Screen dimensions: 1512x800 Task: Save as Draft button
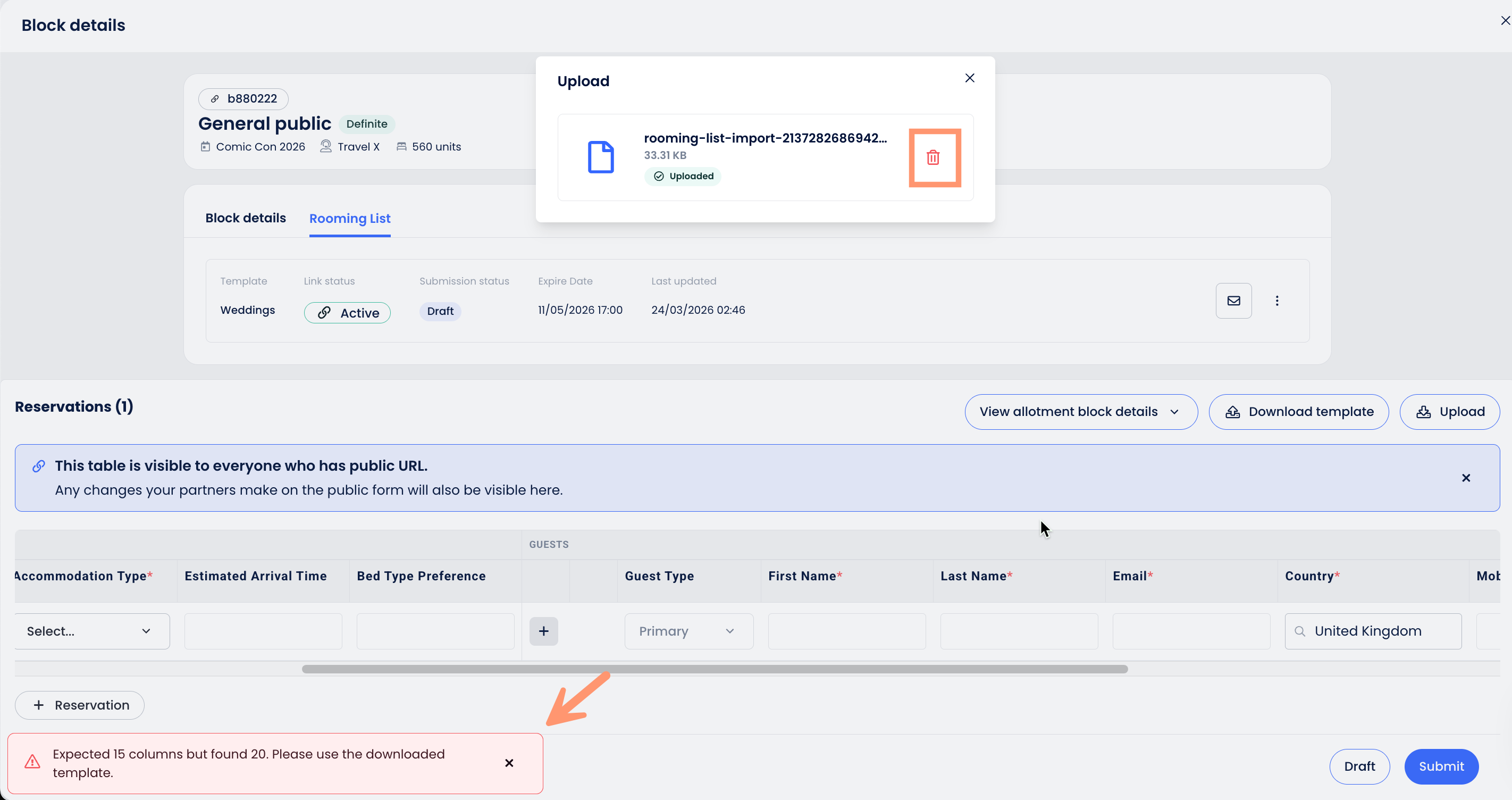1359,766
